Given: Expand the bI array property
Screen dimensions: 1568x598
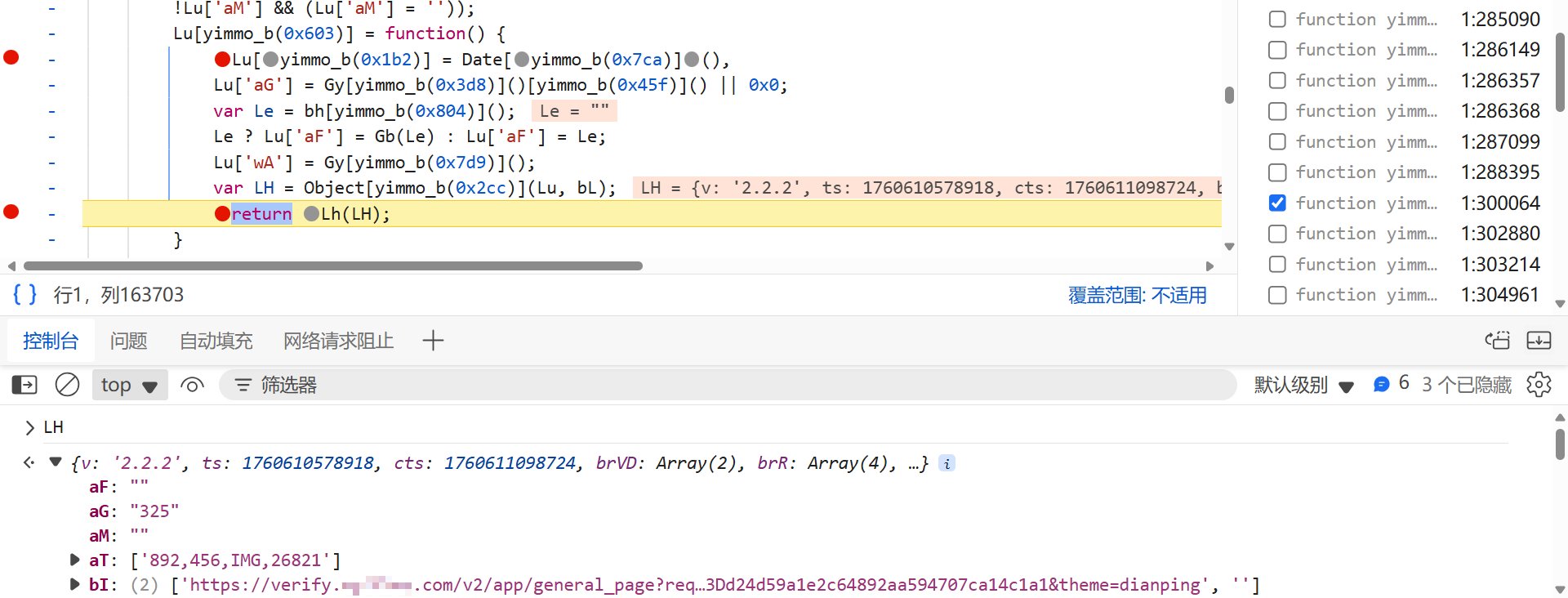Looking at the screenshot, I should point(74,584).
